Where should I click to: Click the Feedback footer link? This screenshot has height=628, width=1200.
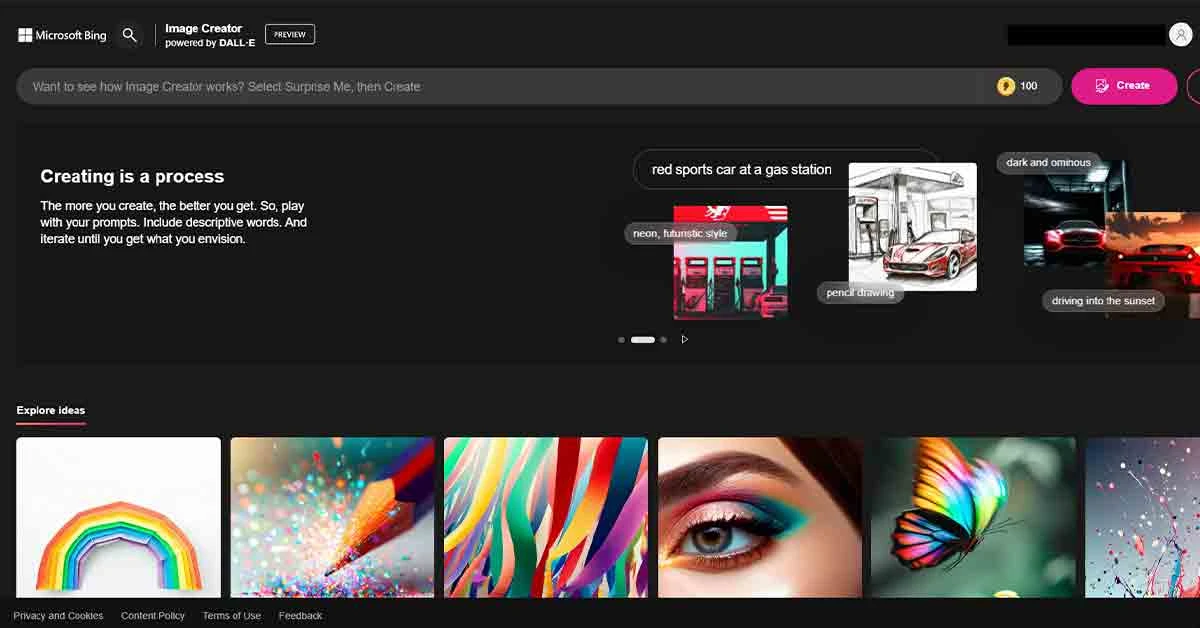tap(300, 616)
